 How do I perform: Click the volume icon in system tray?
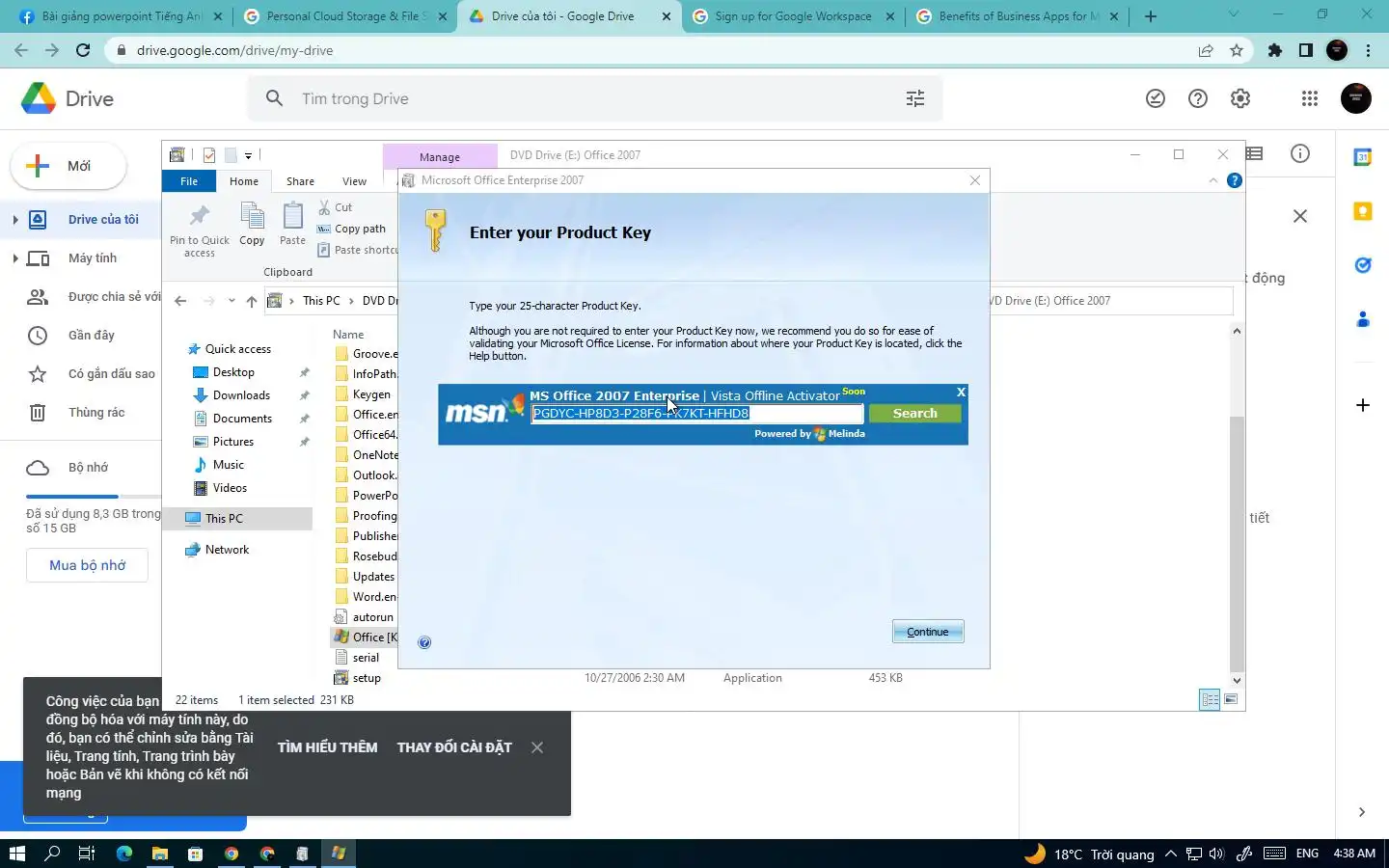pyautogui.click(x=1216, y=854)
